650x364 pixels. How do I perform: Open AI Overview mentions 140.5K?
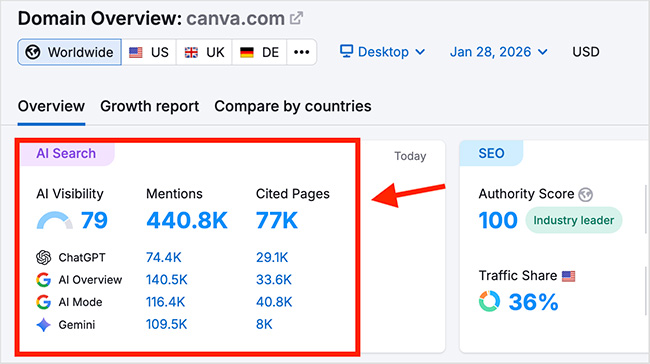tap(167, 280)
